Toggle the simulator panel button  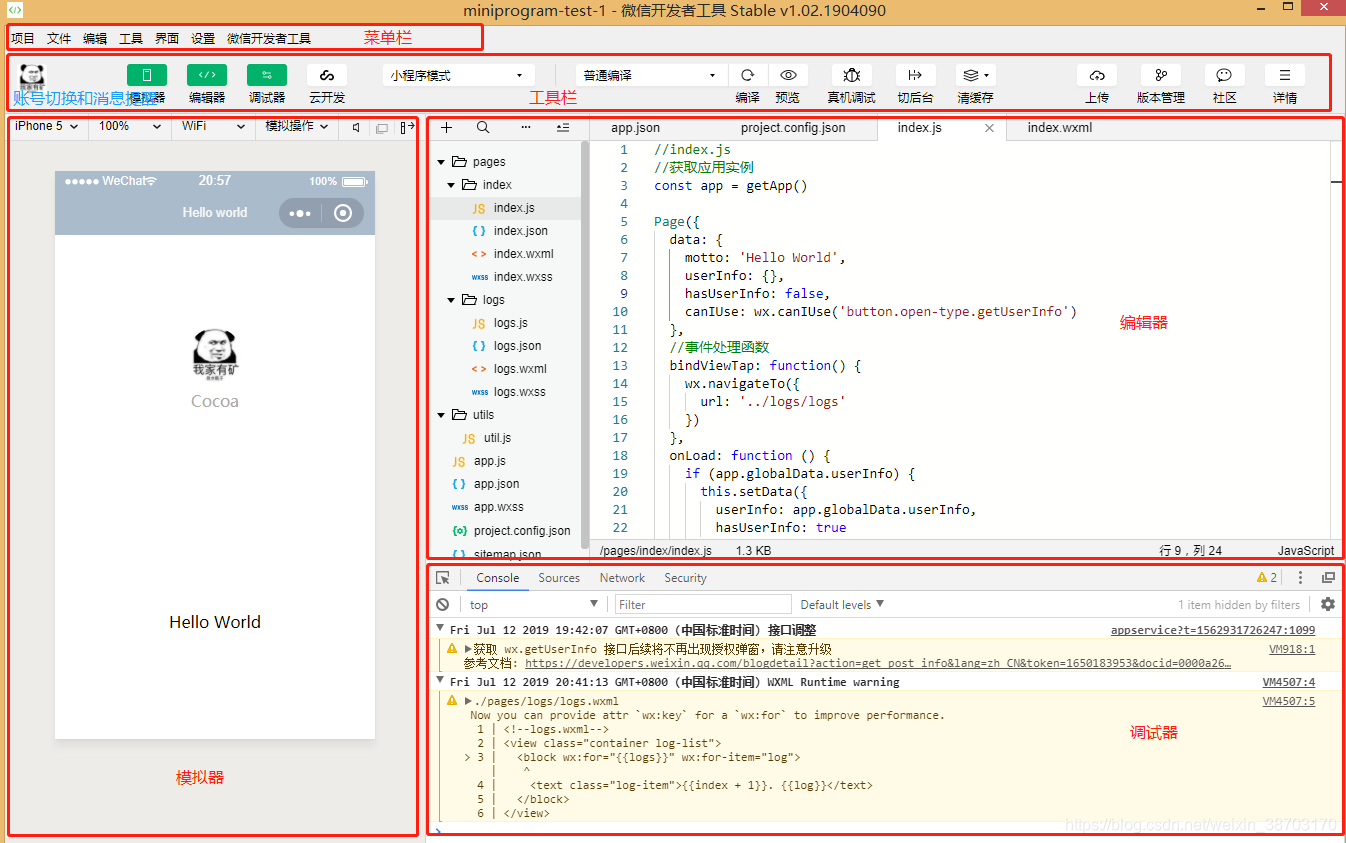pos(147,75)
